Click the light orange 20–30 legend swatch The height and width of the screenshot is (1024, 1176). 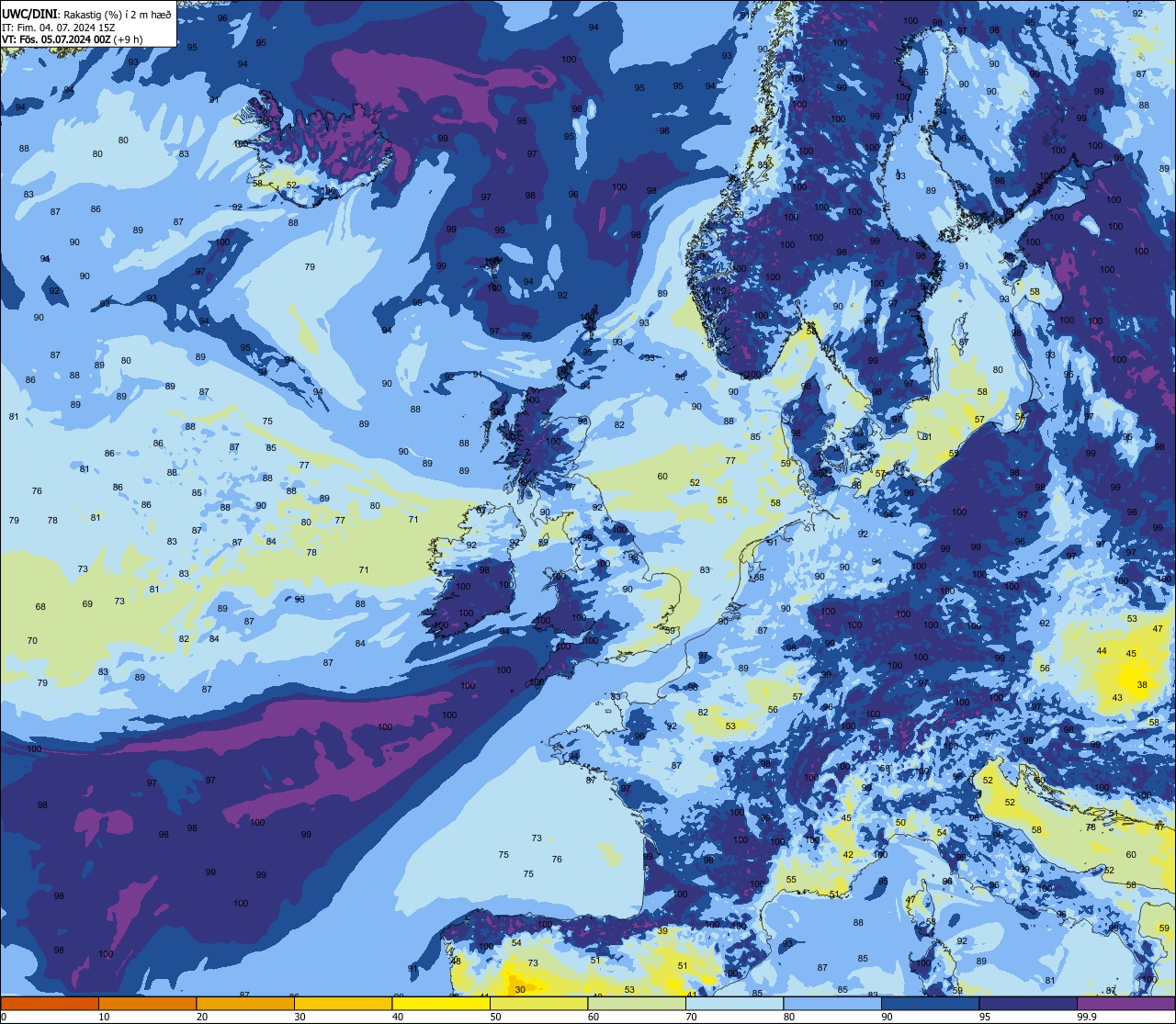[245, 1003]
